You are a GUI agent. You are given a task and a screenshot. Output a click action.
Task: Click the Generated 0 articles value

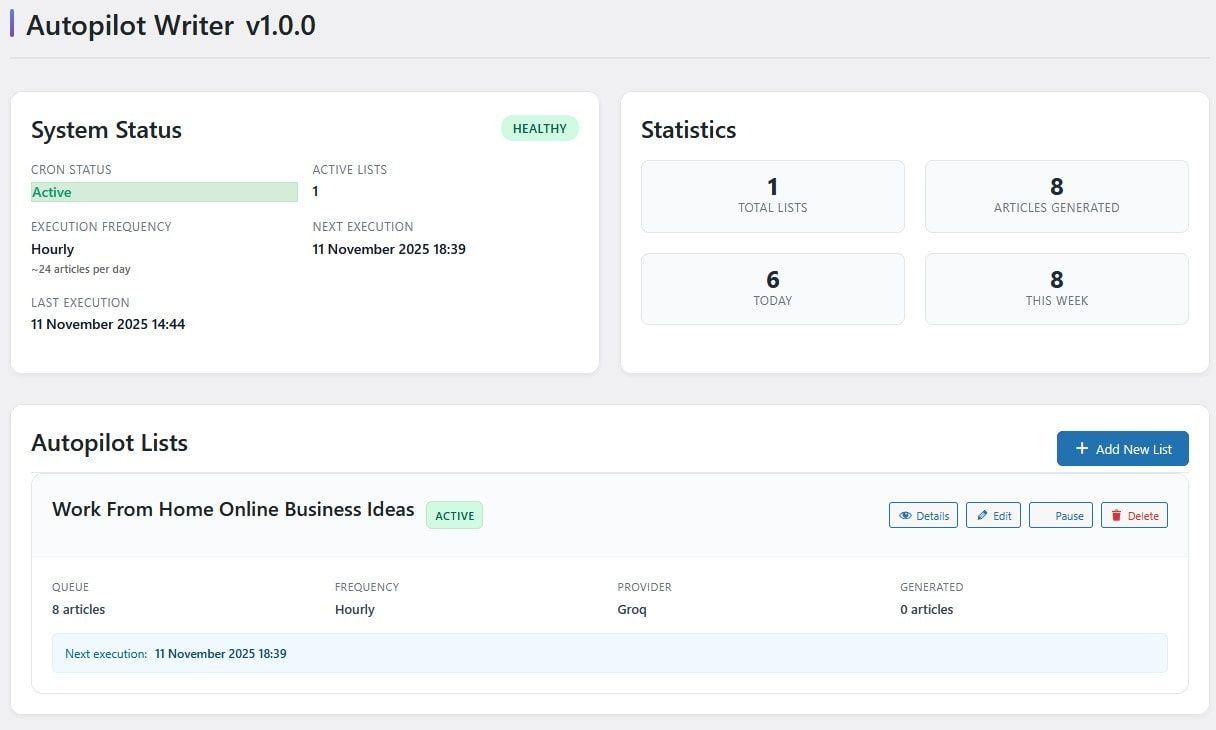tap(926, 609)
